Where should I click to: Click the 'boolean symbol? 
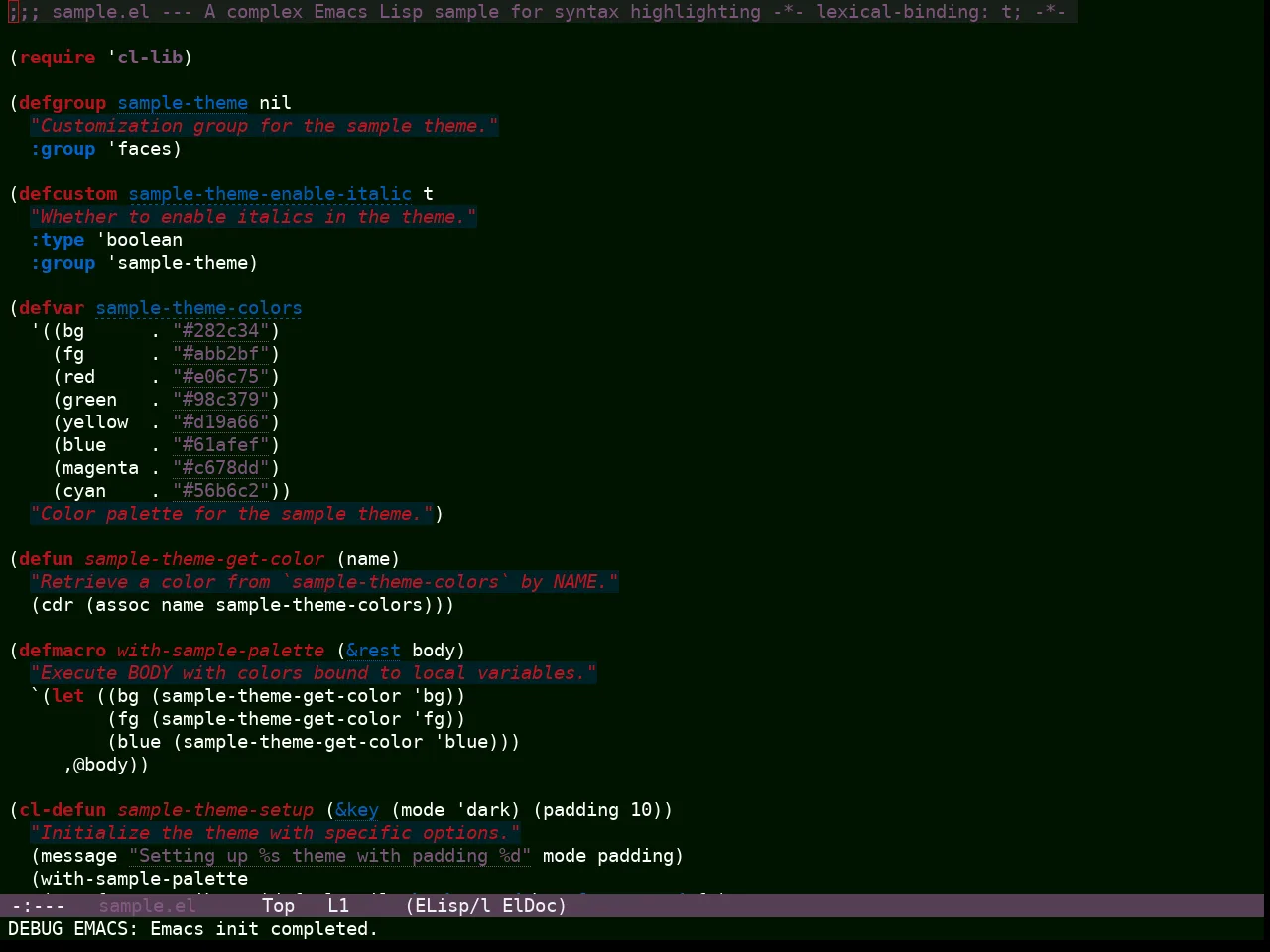coord(139,240)
